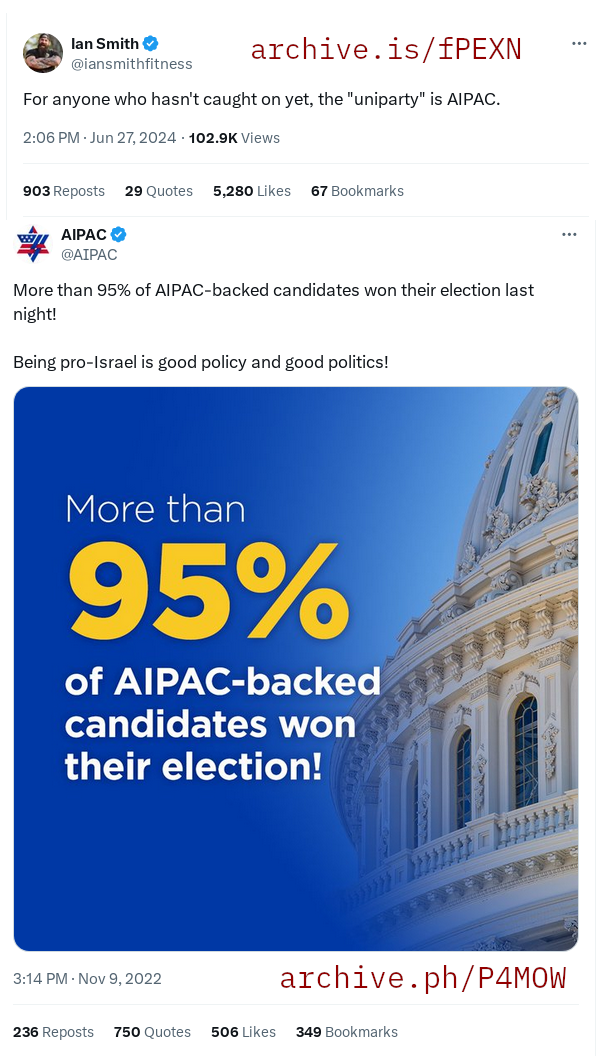The image size is (604, 1056).
Task: Click the AIPAC display name
Action: (84, 234)
